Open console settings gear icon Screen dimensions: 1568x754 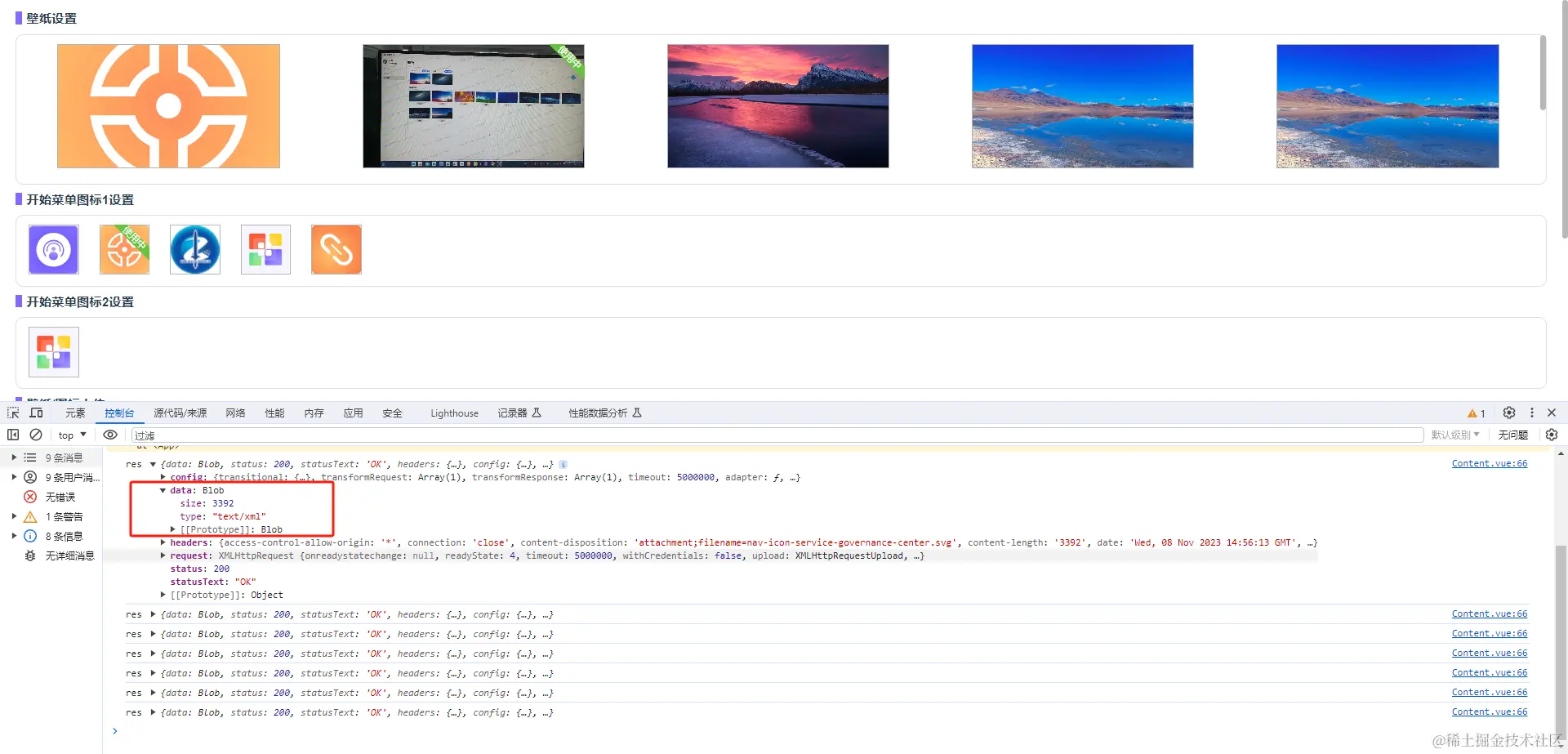pos(1552,435)
